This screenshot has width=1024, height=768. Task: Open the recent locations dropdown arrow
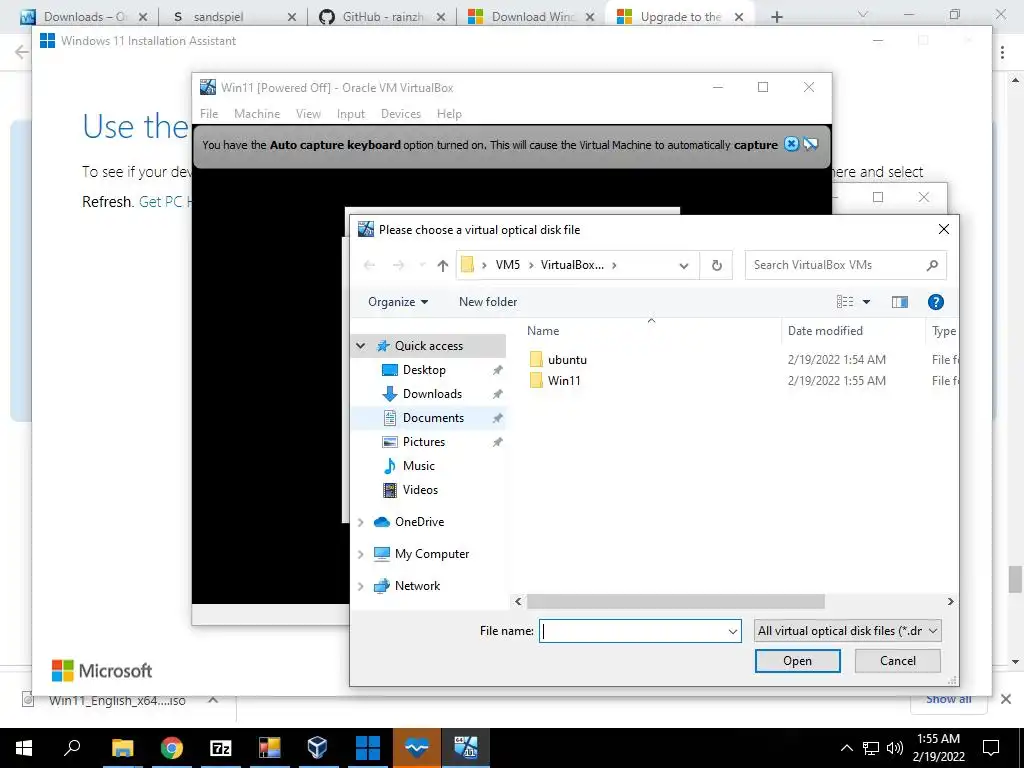coord(422,265)
